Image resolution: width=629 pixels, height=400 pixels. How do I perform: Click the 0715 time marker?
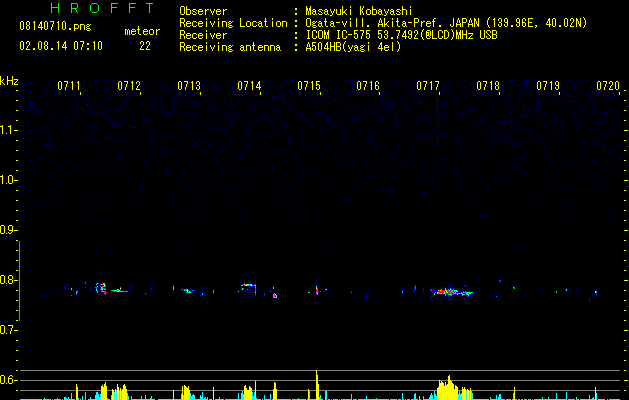[x=309, y=85]
